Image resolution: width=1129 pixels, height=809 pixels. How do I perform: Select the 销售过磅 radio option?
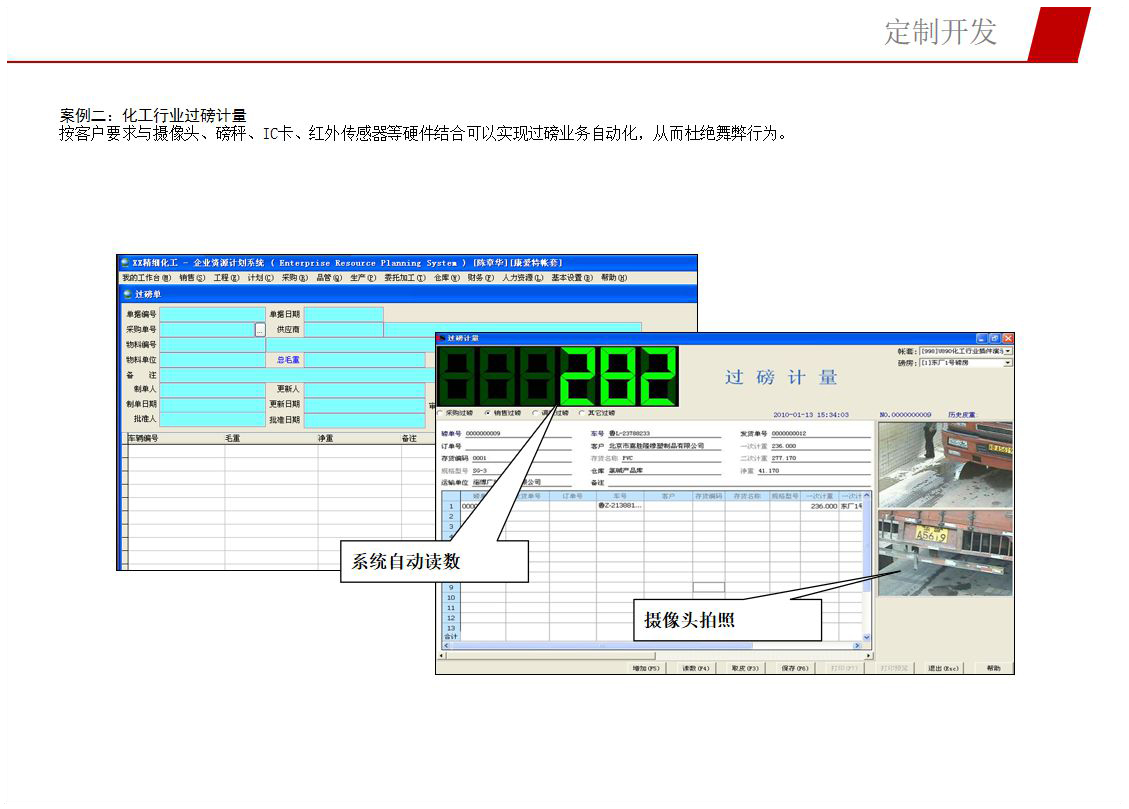pyautogui.click(x=487, y=412)
